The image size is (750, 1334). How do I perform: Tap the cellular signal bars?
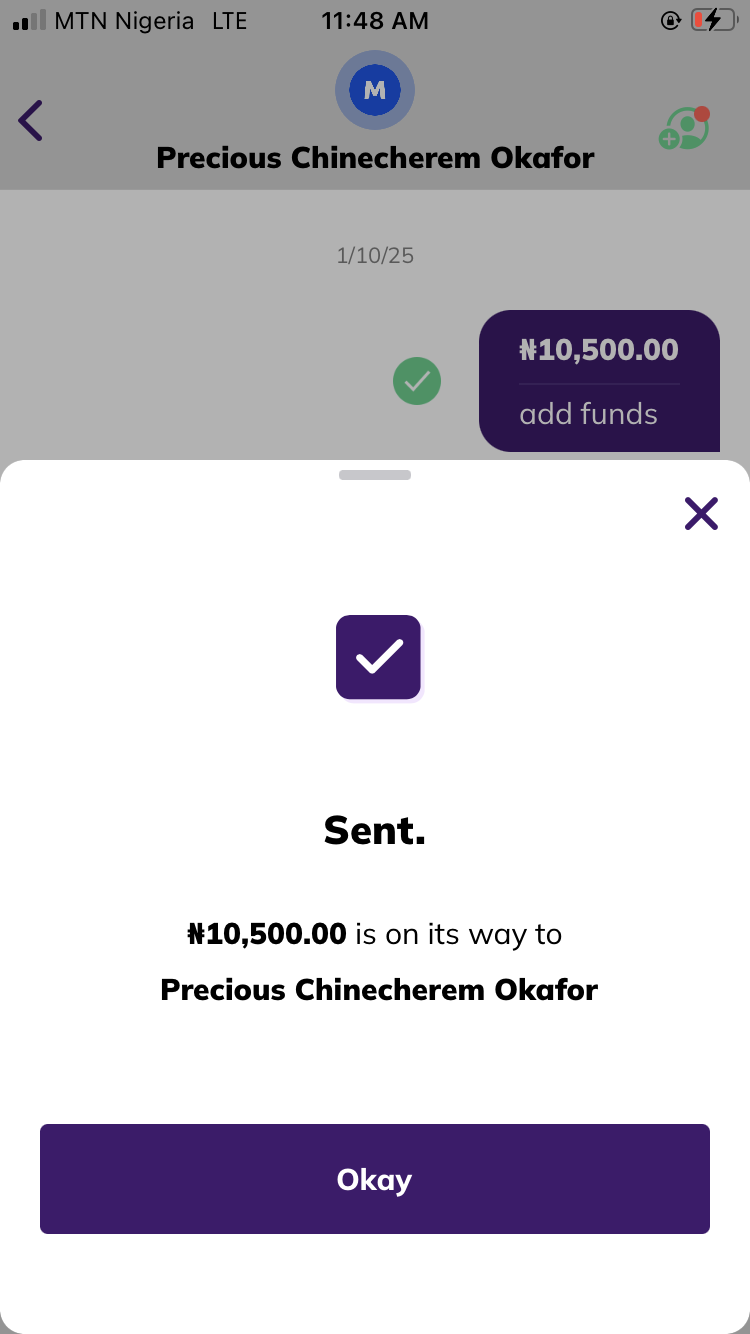[x=30, y=21]
